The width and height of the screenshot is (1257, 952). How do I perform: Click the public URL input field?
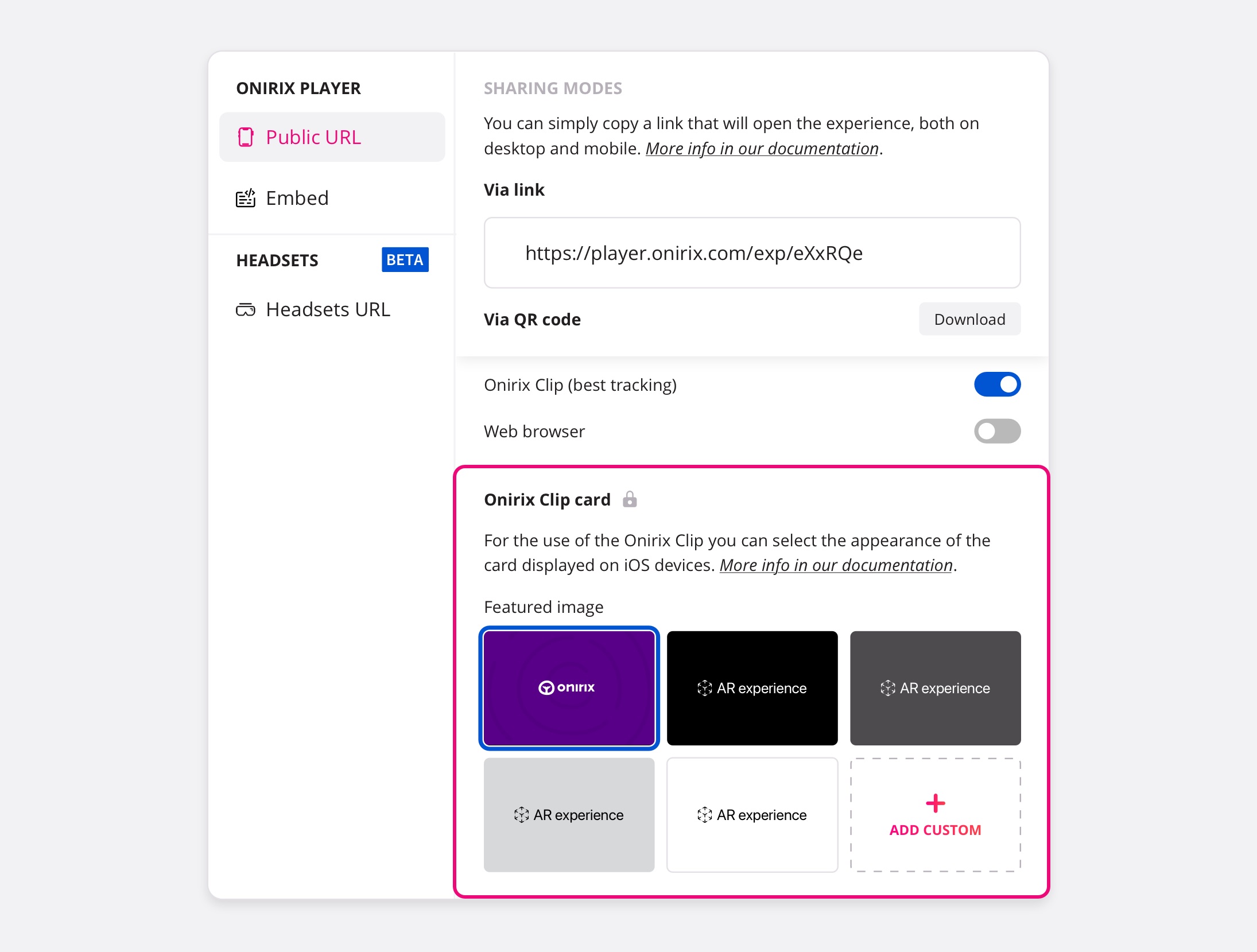752,253
